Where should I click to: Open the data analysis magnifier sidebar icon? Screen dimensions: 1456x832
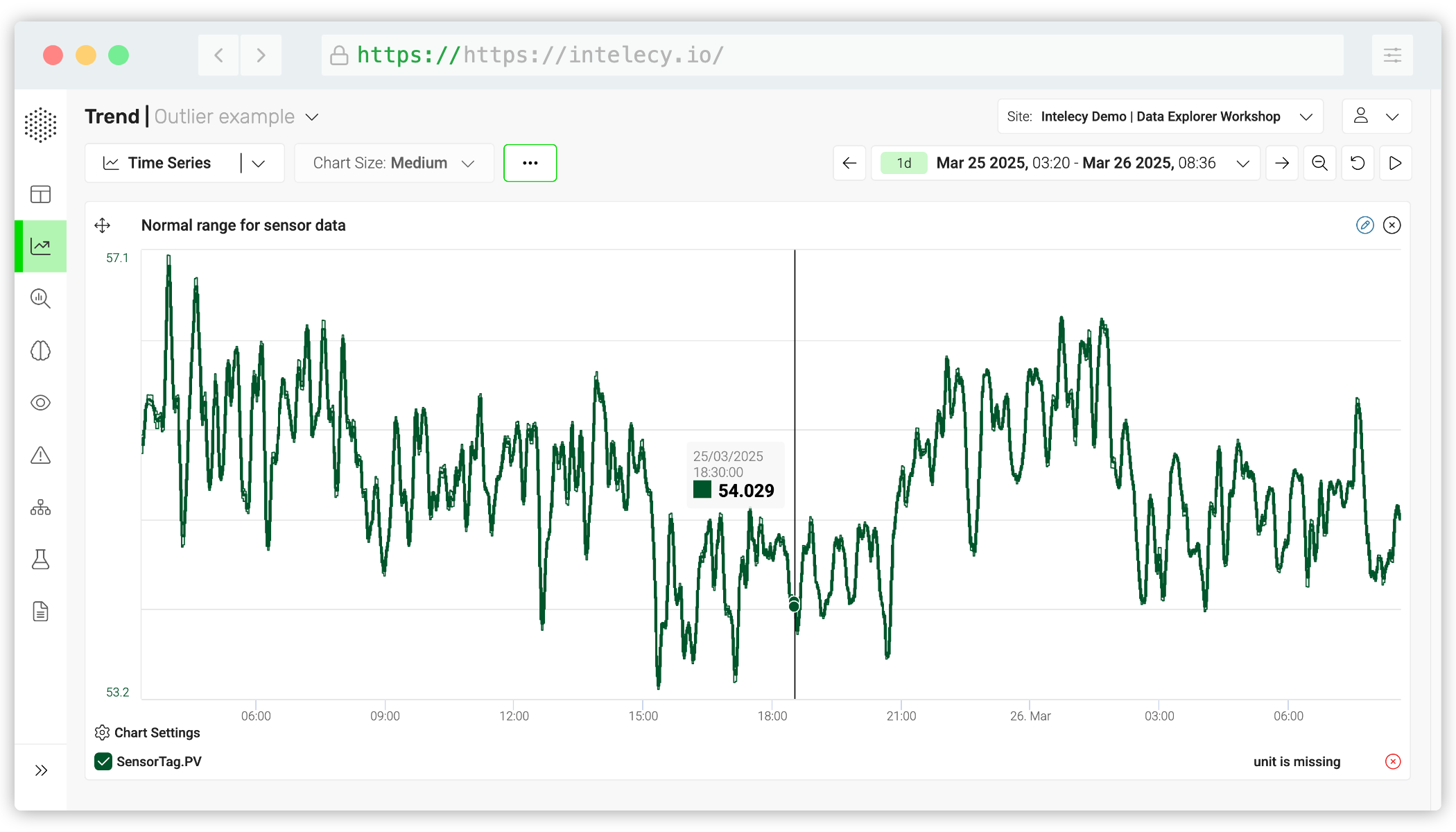[x=40, y=299]
